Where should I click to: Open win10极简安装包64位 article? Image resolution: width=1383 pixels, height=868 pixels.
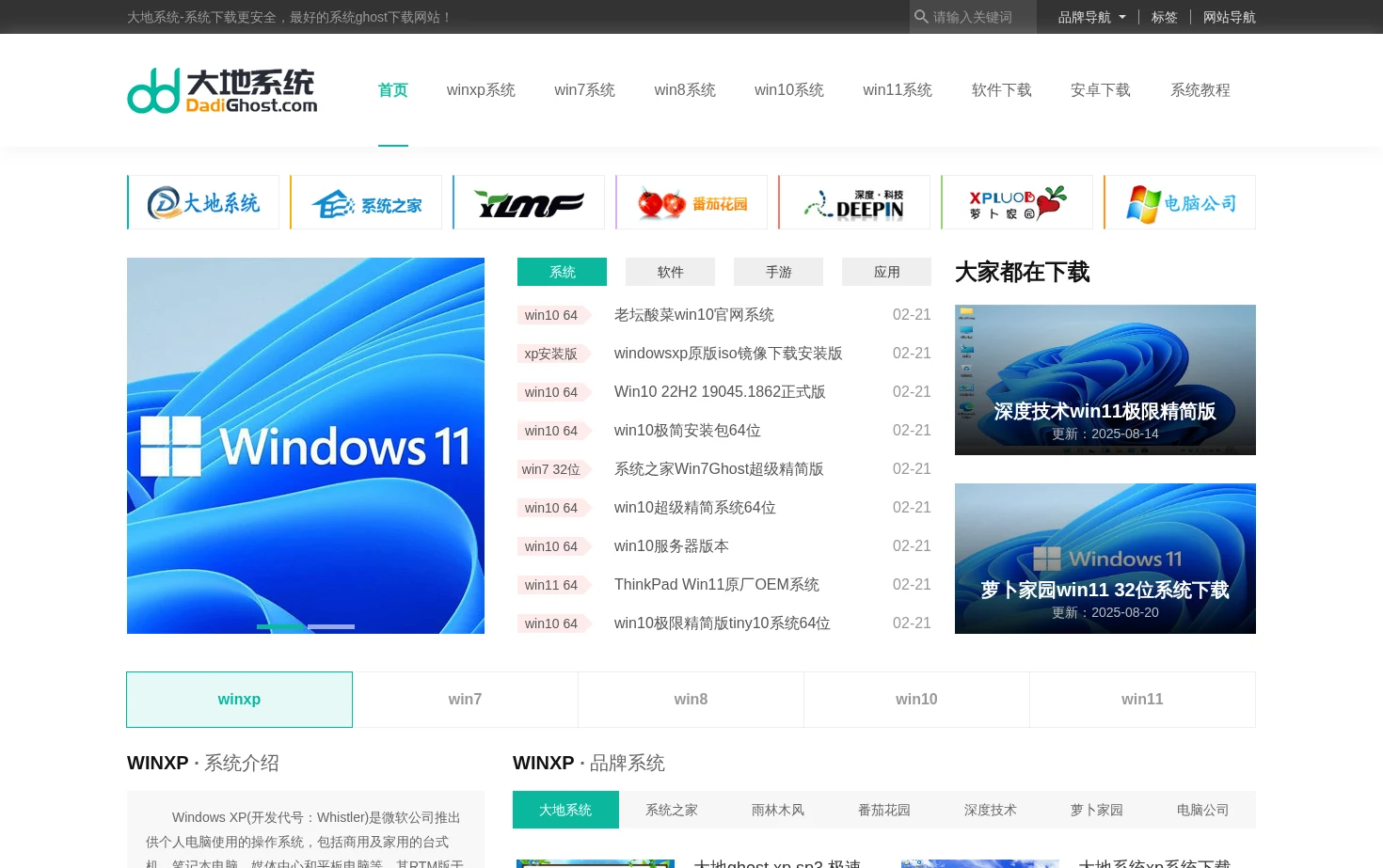[688, 431]
